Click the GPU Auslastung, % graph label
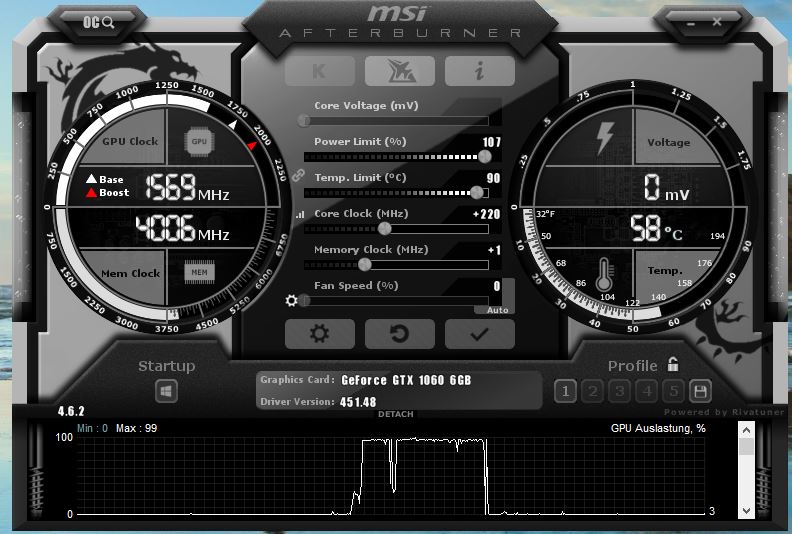Screen dimensions: 792x534 658,428
